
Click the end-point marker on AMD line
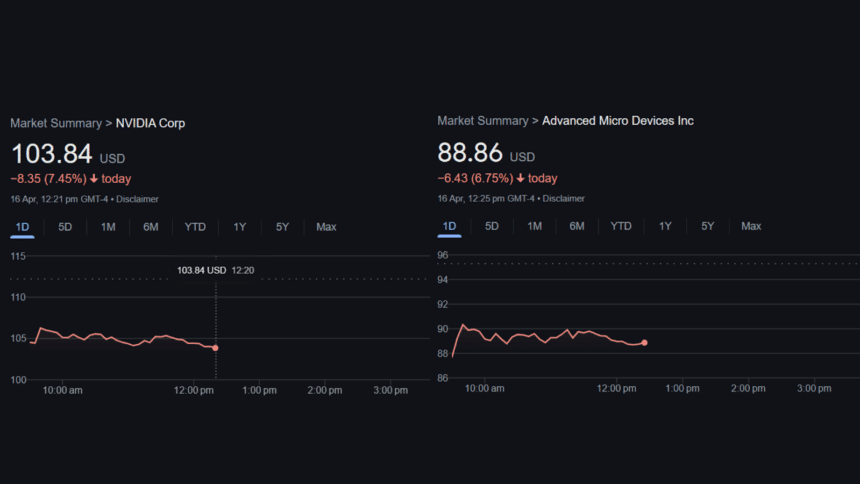(644, 342)
